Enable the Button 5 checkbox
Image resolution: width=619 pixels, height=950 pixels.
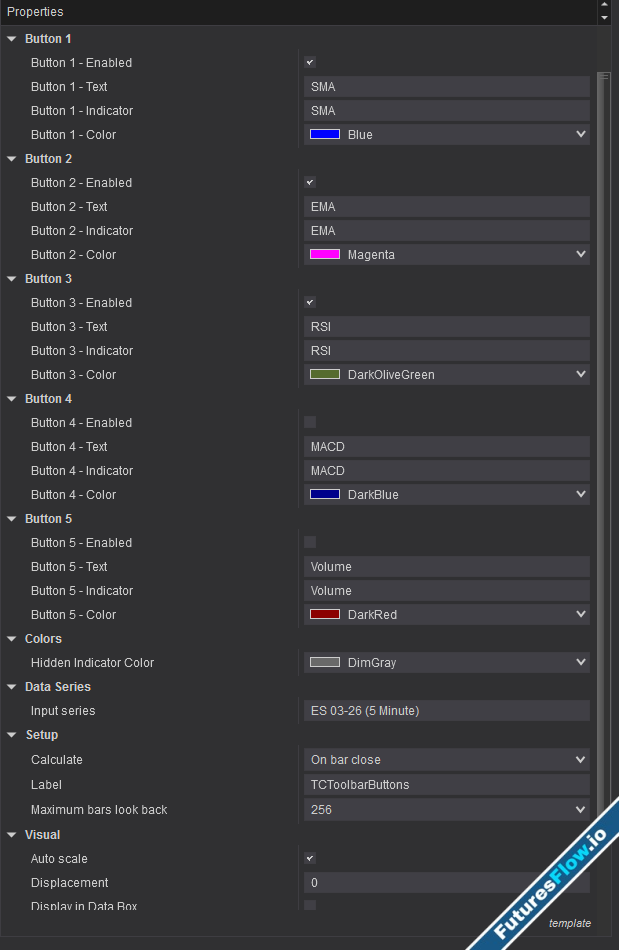310,543
